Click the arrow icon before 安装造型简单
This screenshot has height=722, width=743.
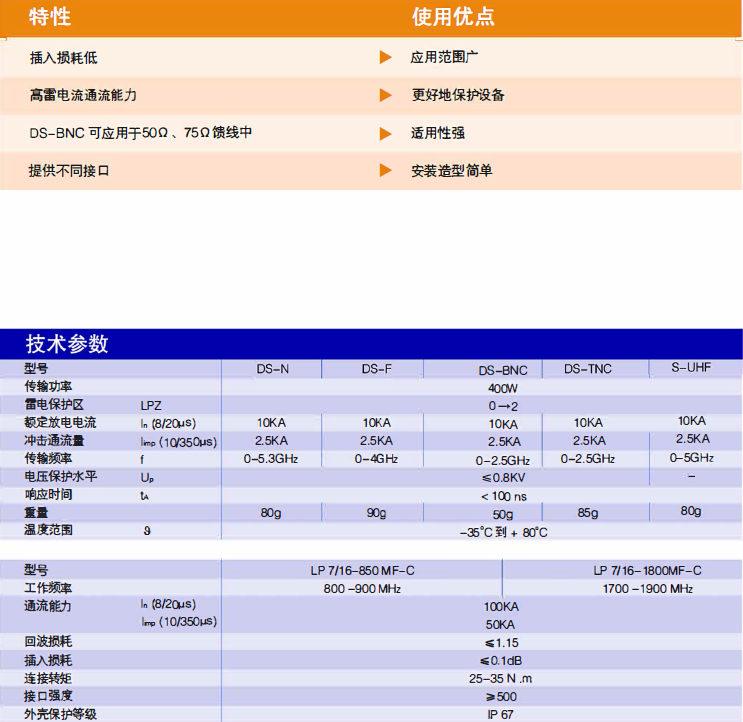(386, 171)
